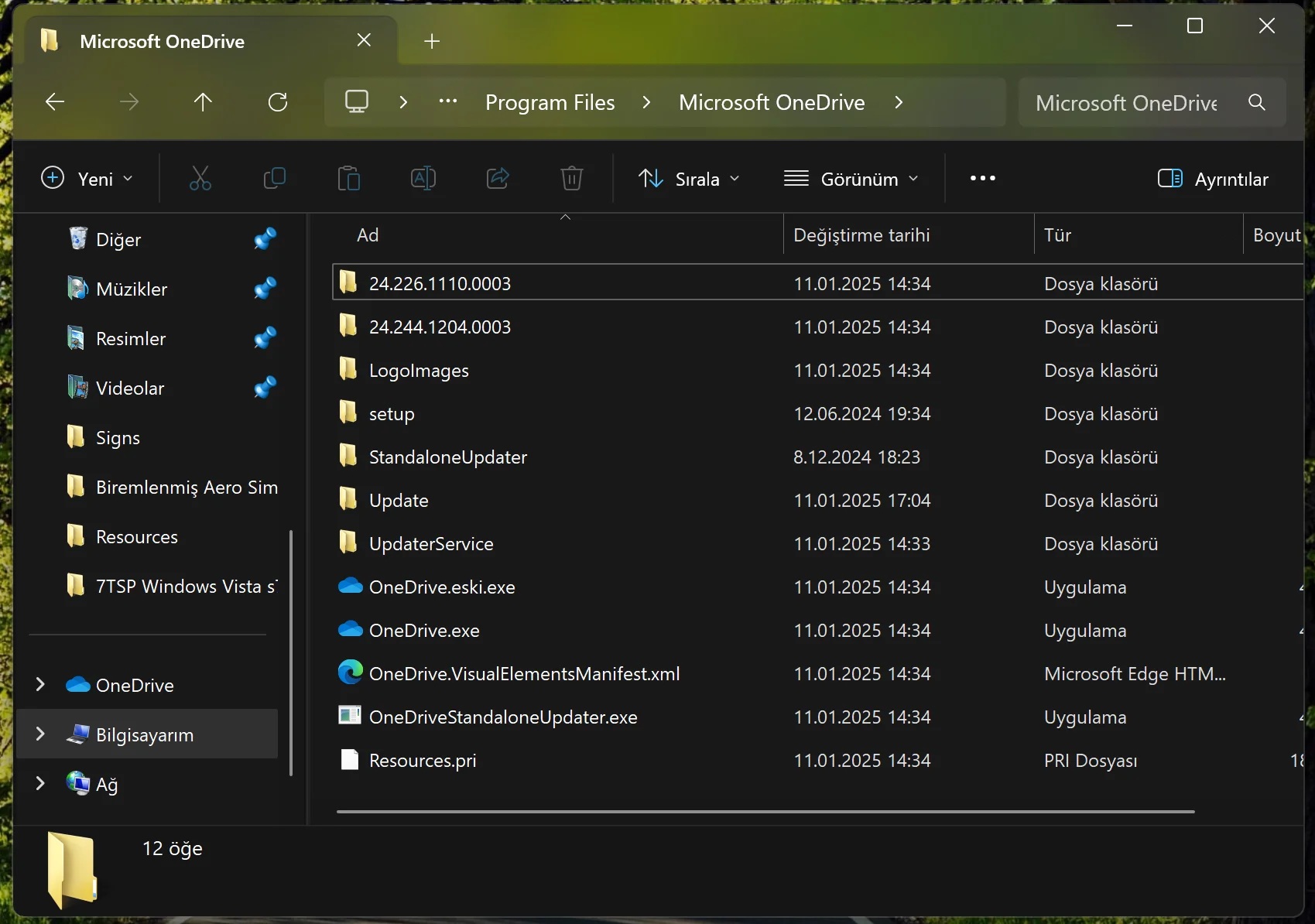1315x924 pixels.
Task: Select the OneDrive.exe cloud icon
Action: coord(350,630)
